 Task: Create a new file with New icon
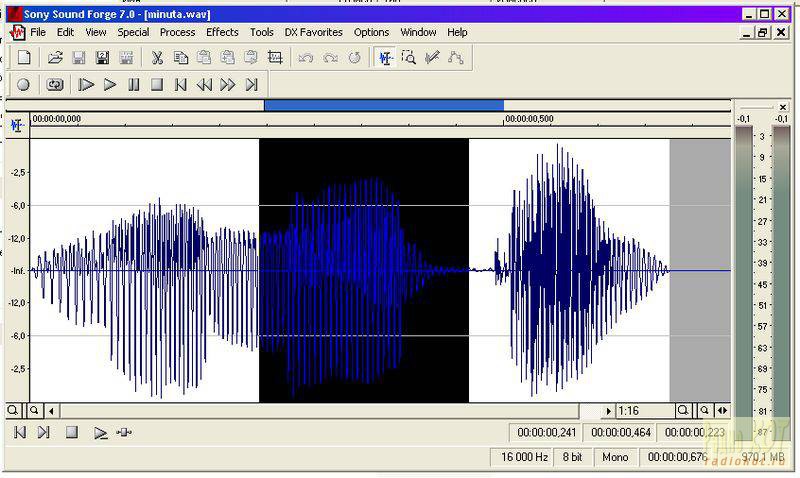[24, 58]
